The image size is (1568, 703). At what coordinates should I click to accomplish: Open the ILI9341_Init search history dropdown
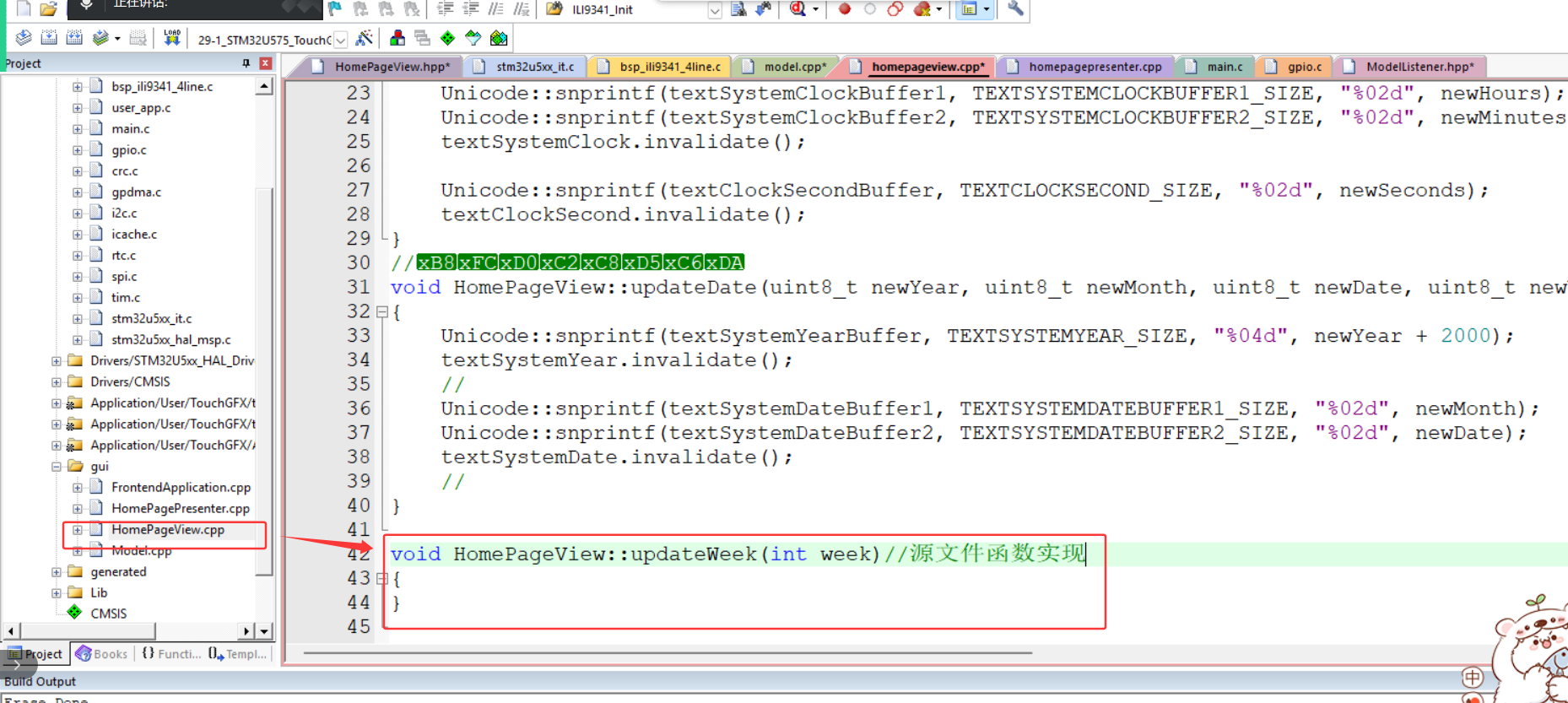(715, 10)
